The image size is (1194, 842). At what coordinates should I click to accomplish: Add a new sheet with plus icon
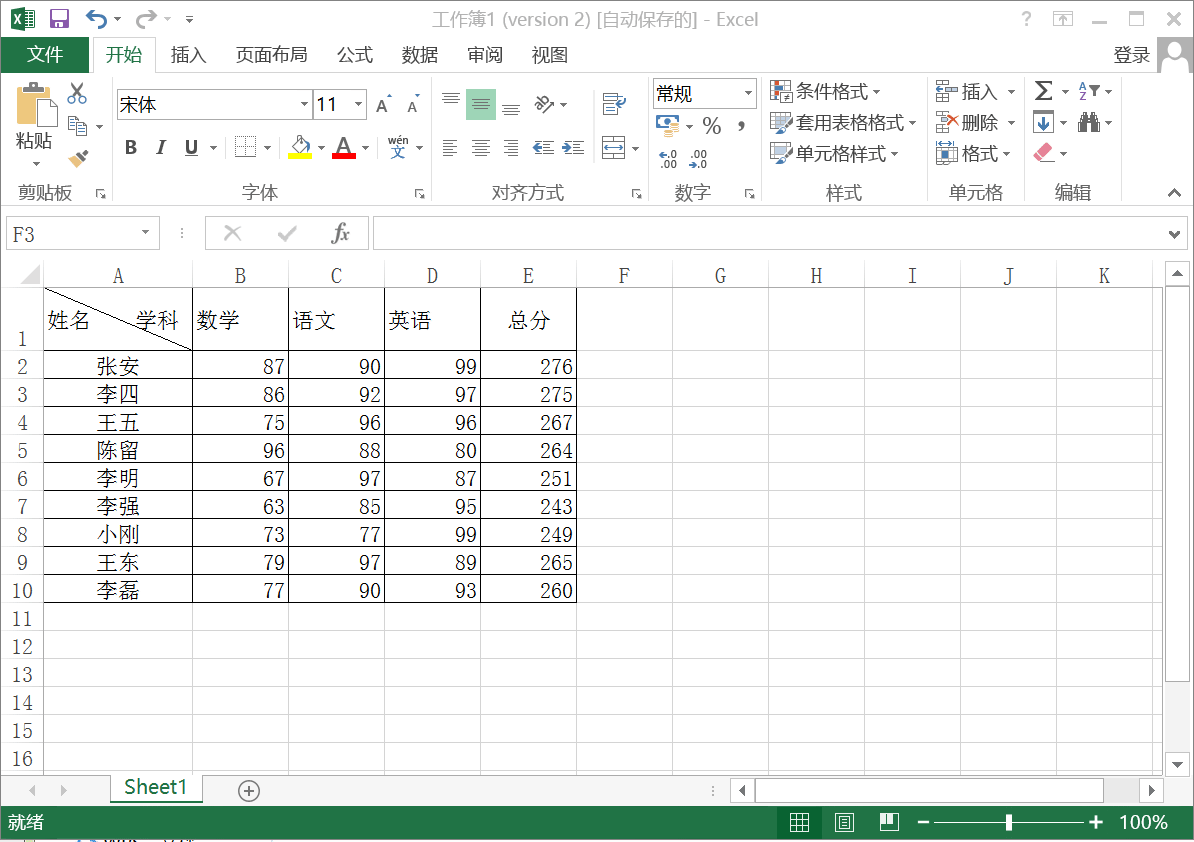249,790
